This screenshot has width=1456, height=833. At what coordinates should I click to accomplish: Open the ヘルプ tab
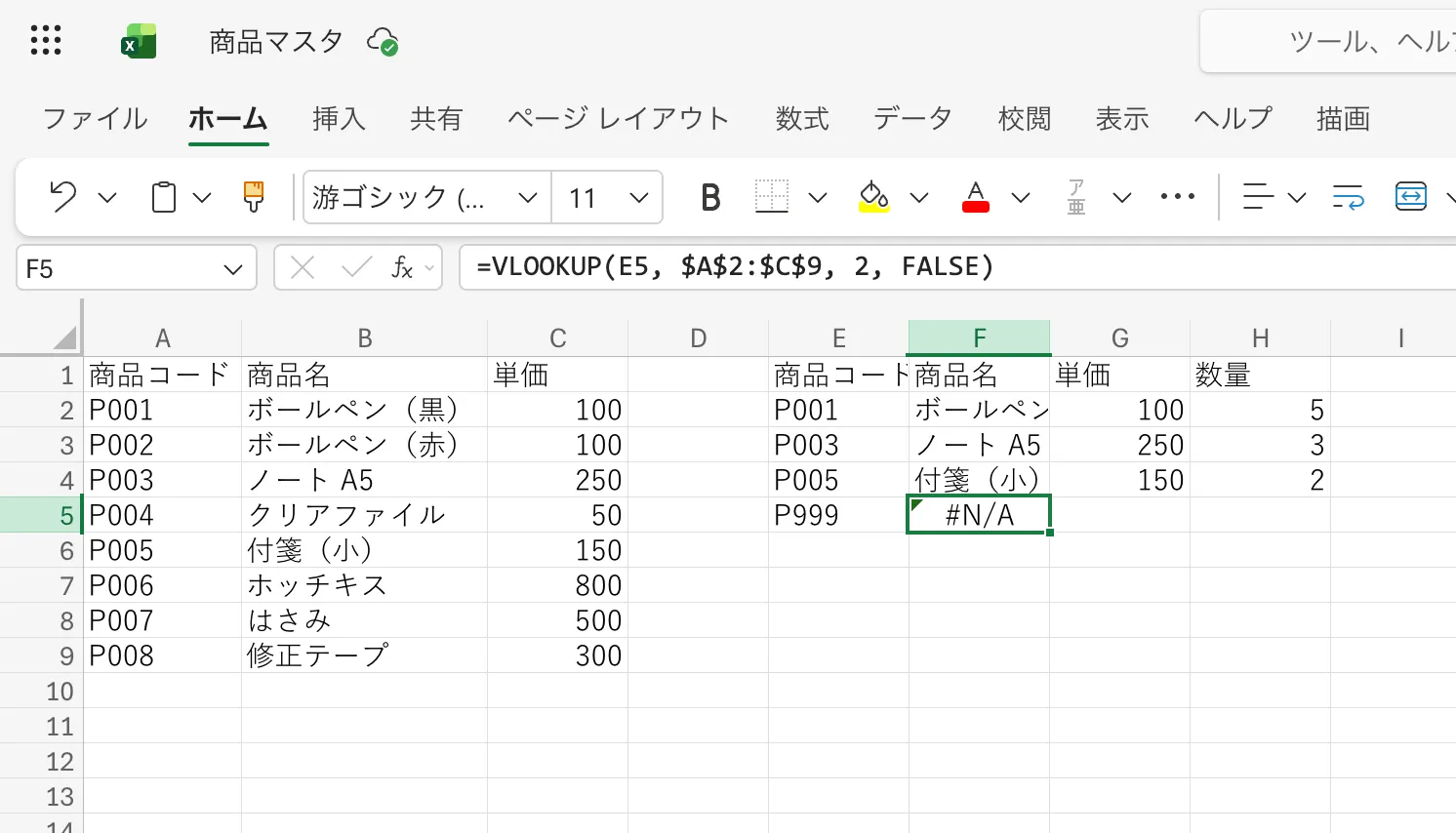1234,119
